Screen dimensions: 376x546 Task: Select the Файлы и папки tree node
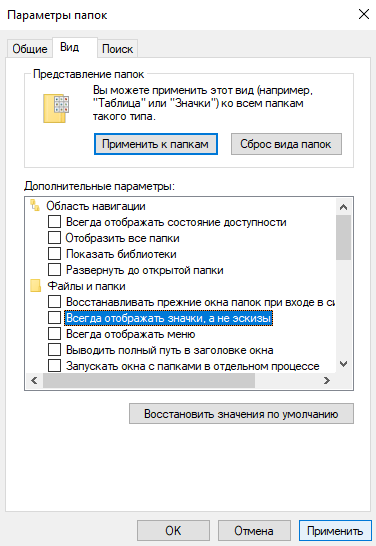pos(86,286)
